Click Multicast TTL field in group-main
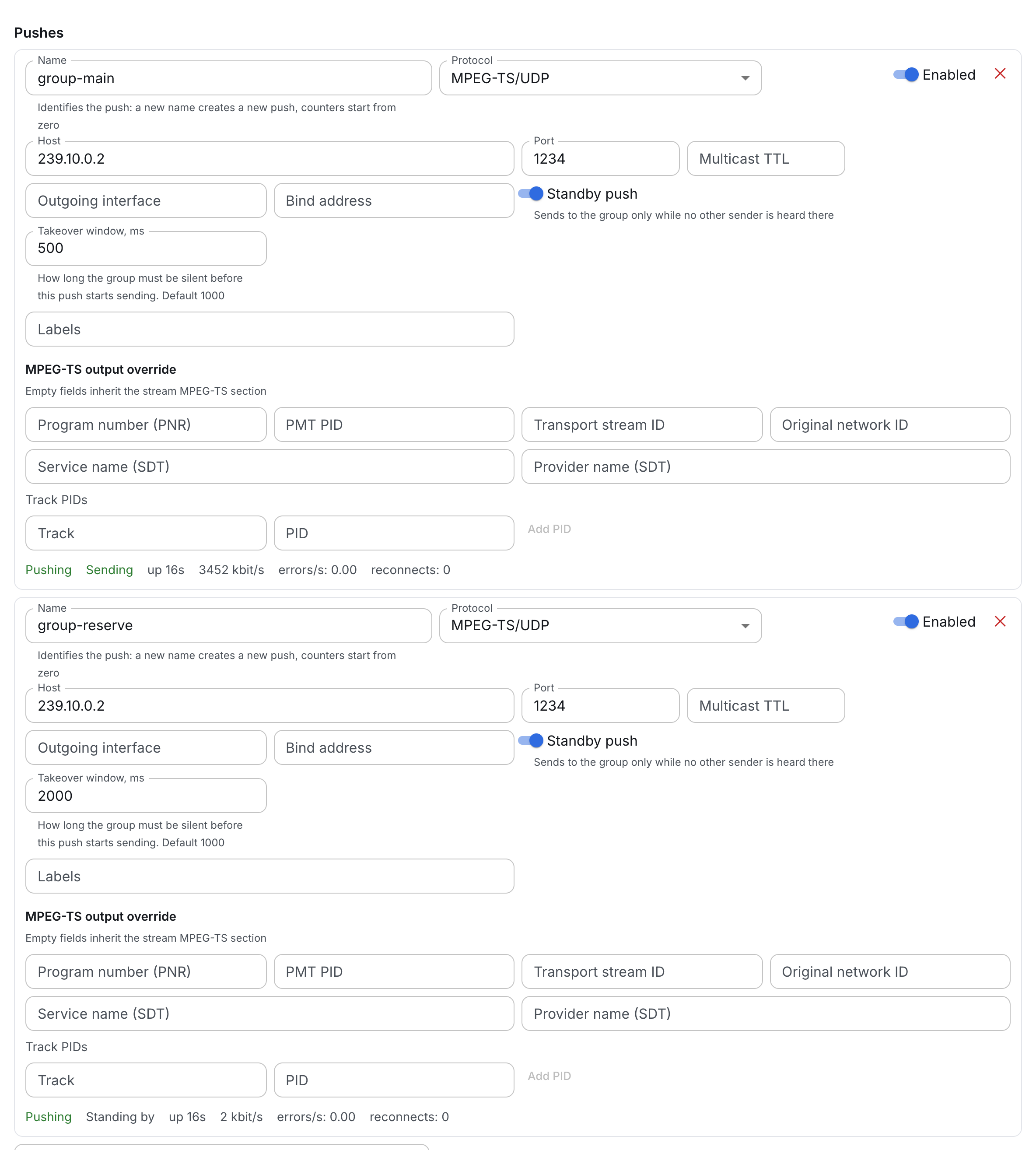 (x=766, y=158)
